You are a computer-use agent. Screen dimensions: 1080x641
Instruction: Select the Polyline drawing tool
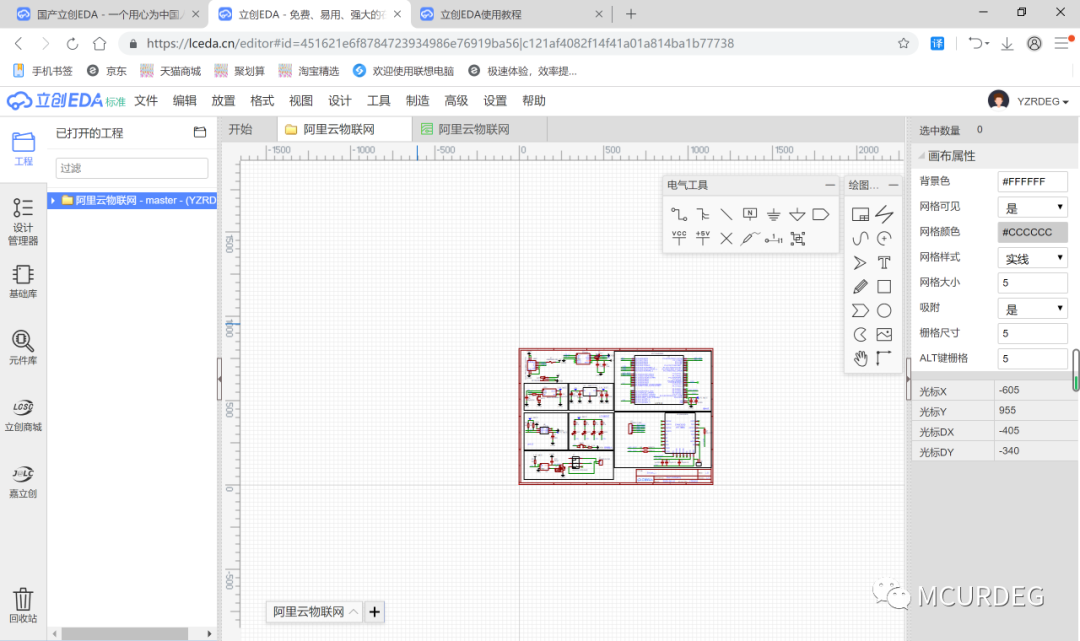(x=884, y=215)
